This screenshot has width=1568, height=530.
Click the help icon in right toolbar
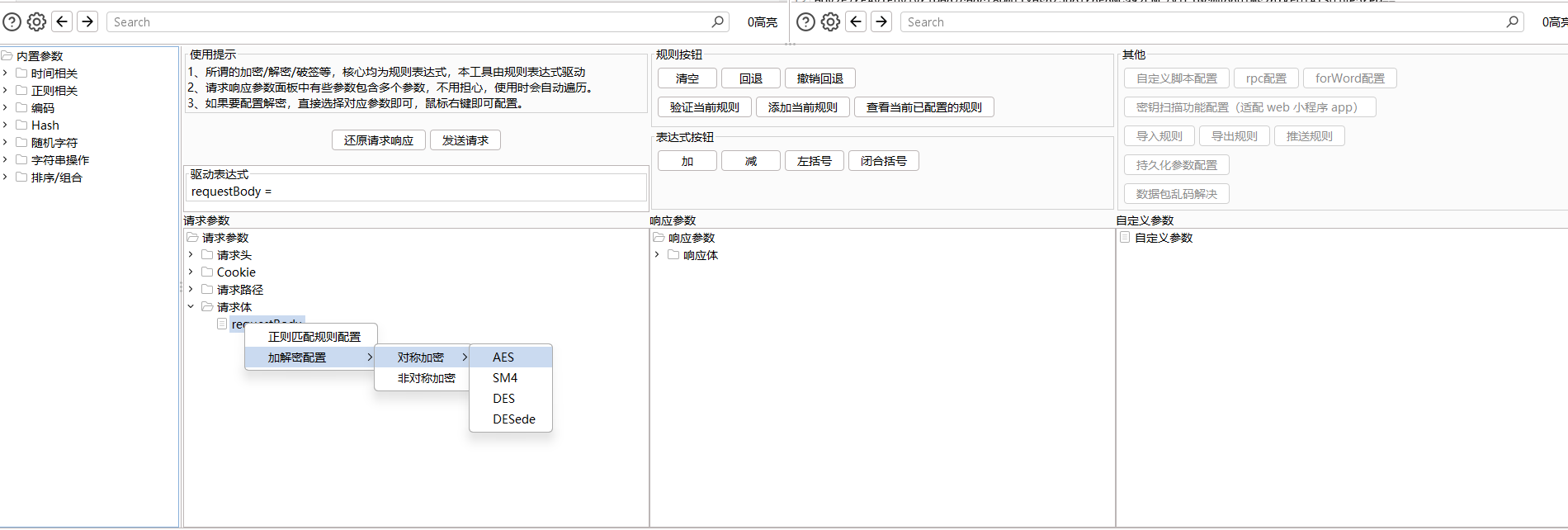point(805,22)
